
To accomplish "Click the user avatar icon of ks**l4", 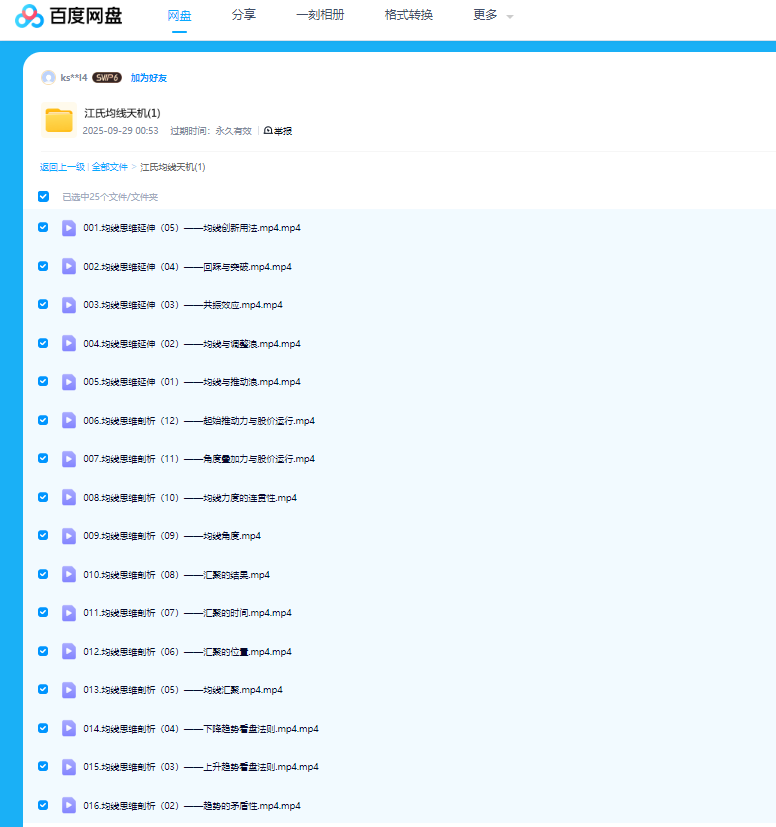I will click(x=48, y=78).
